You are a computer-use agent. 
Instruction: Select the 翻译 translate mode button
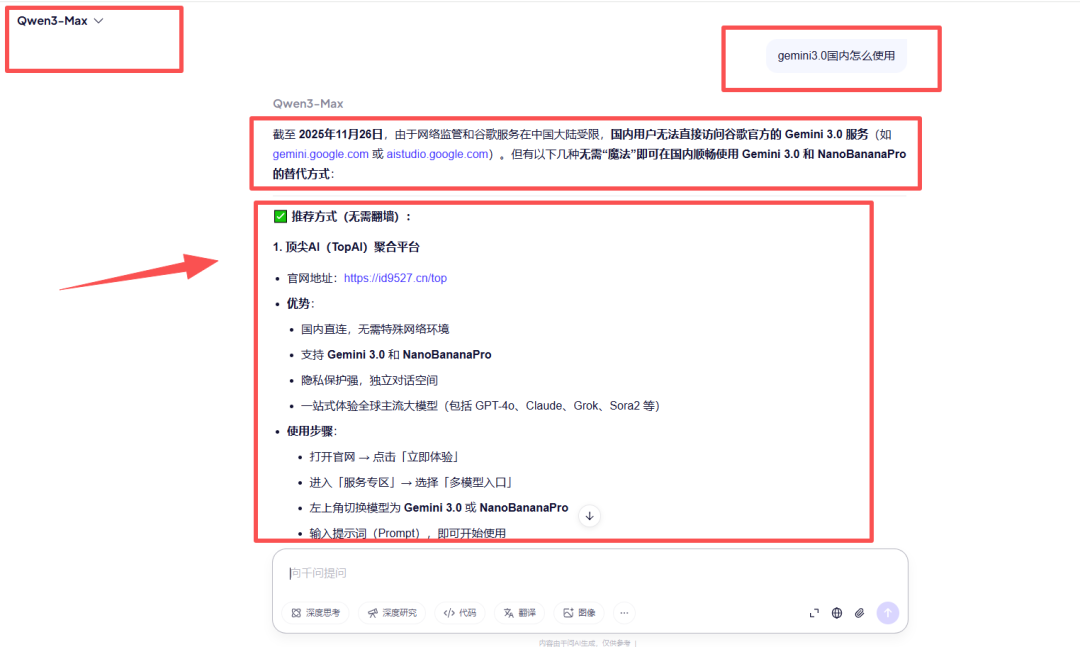click(519, 613)
